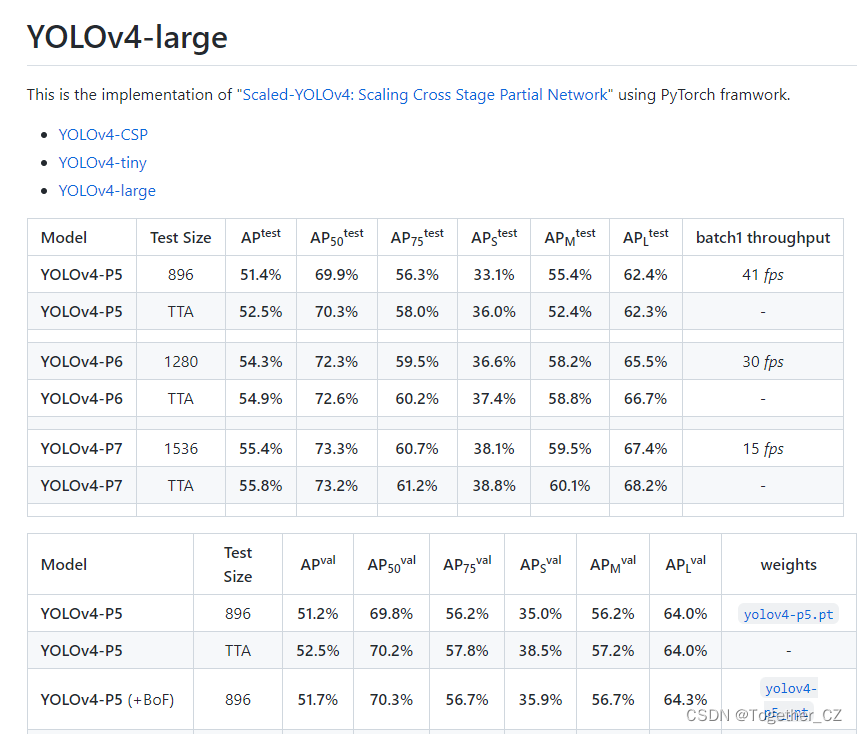Select the YOLOv4-large page heading
857x734 pixels.
(x=126, y=38)
